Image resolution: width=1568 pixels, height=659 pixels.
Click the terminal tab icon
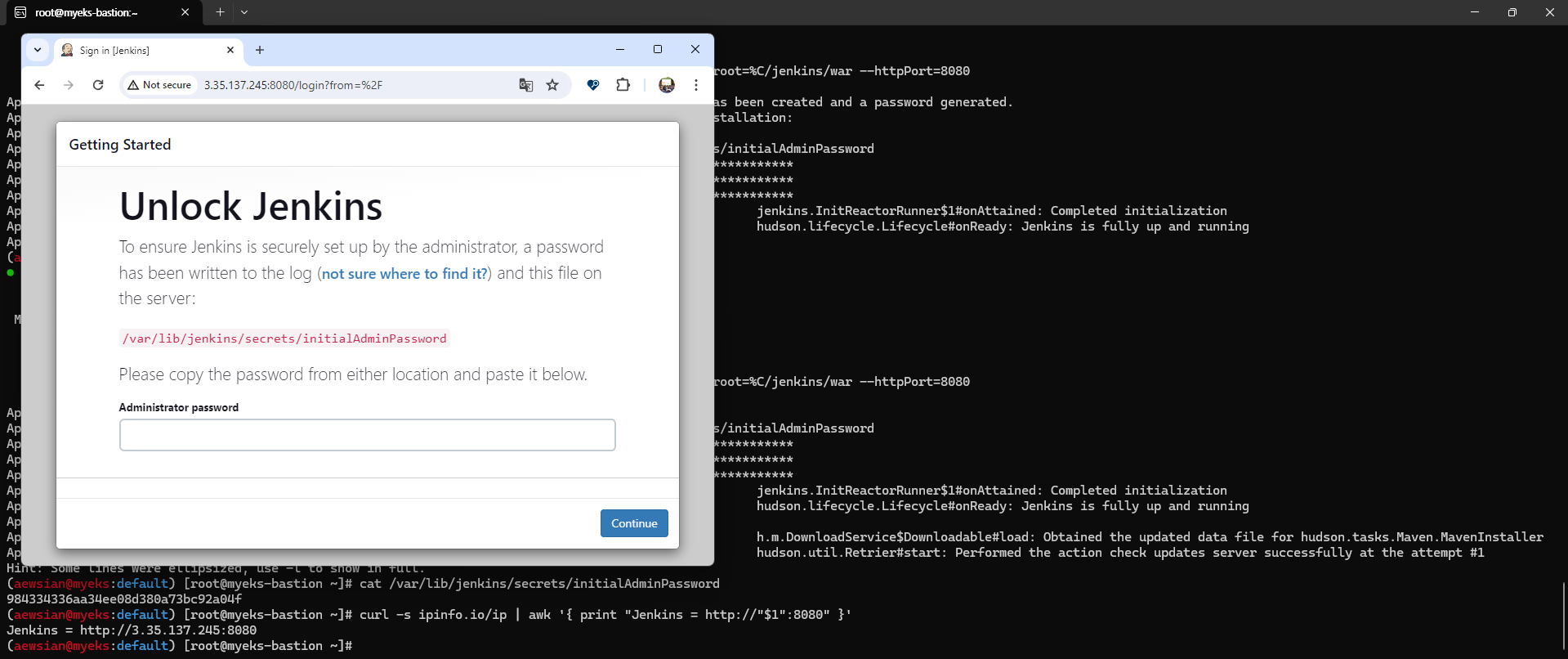20,12
